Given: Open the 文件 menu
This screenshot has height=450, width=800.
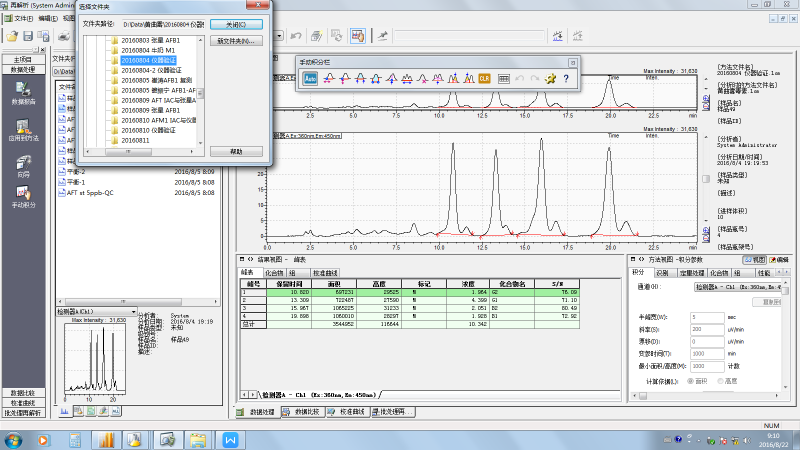Looking at the screenshot, I should 23,18.
